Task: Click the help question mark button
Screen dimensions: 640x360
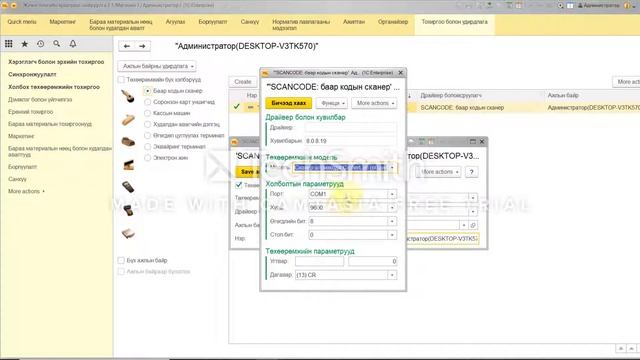Action: coord(471,172)
